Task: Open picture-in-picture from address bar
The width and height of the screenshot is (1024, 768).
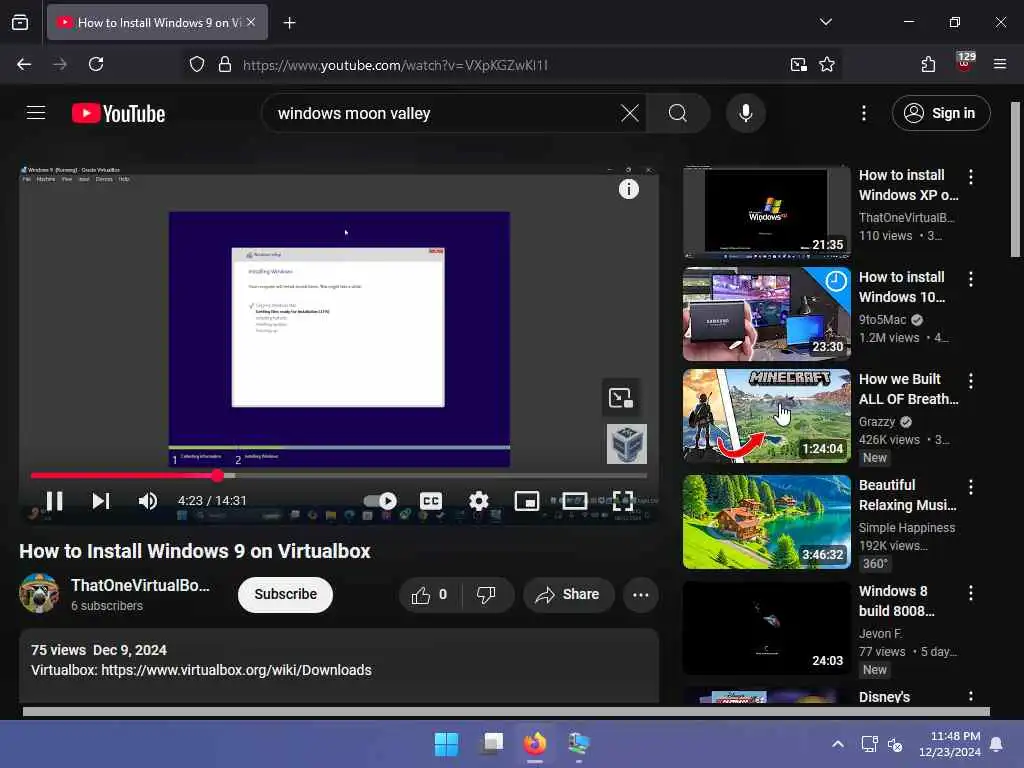Action: point(798,64)
